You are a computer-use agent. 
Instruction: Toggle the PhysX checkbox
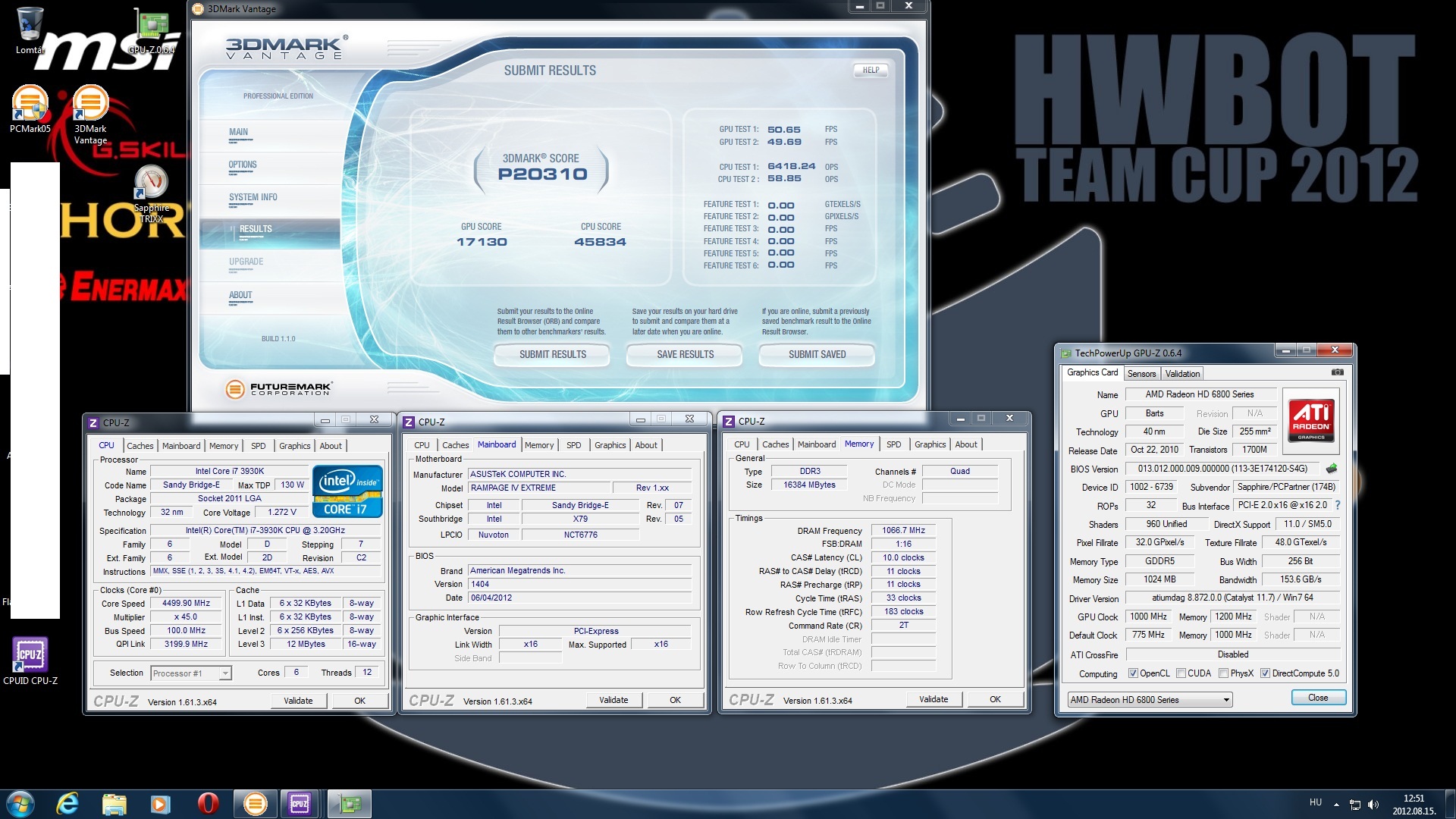tap(1223, 673)
